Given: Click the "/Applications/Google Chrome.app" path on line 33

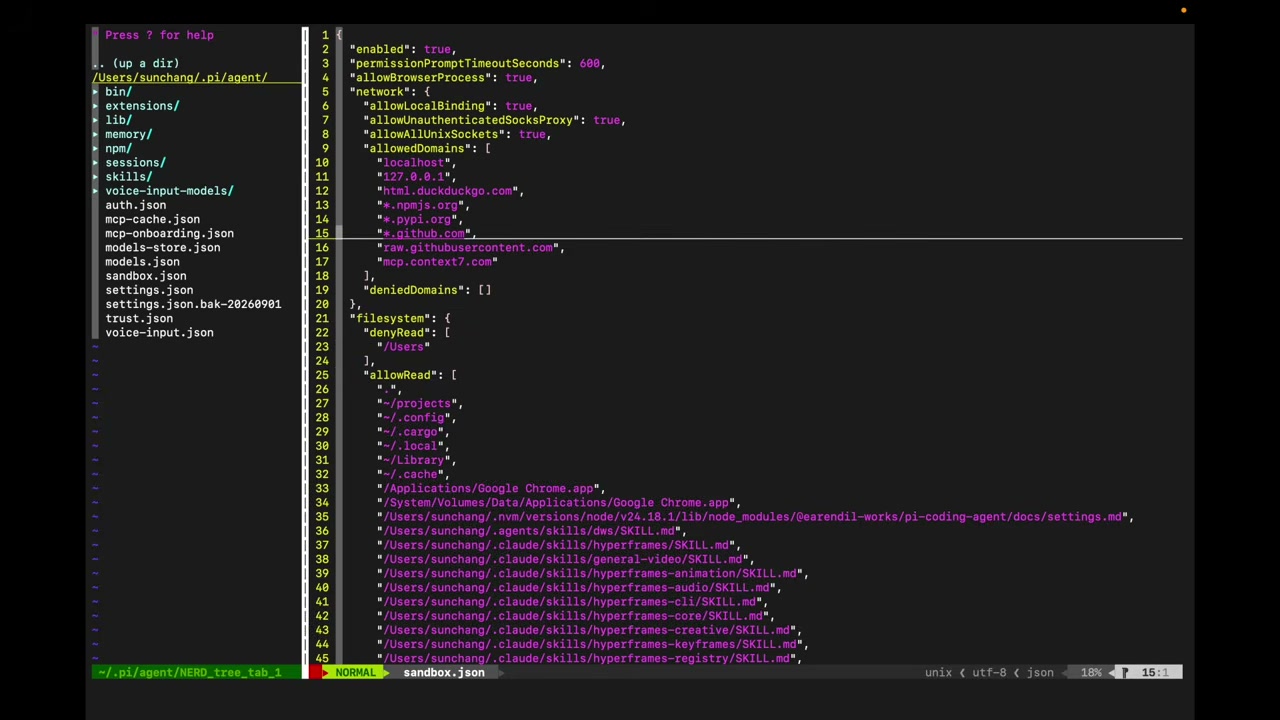Looking at the screenshot, I should pos(488,489).
